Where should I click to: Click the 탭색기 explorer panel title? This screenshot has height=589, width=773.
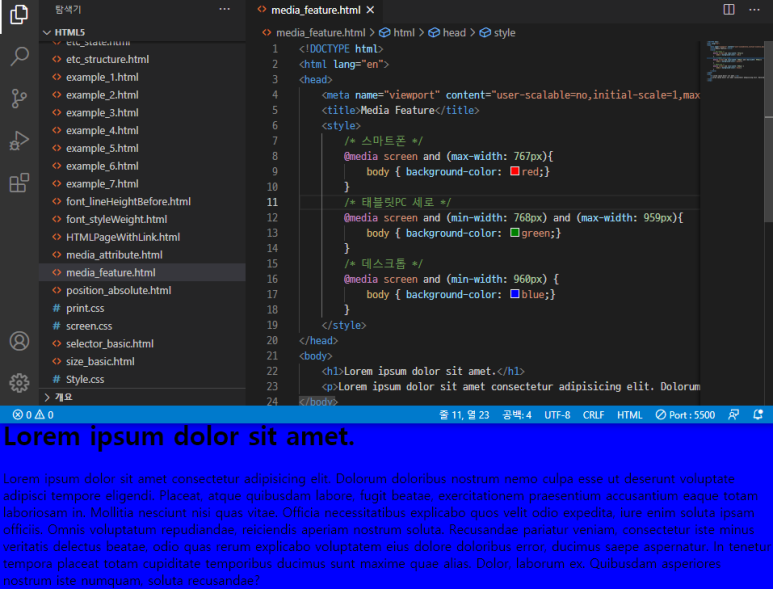68,9
